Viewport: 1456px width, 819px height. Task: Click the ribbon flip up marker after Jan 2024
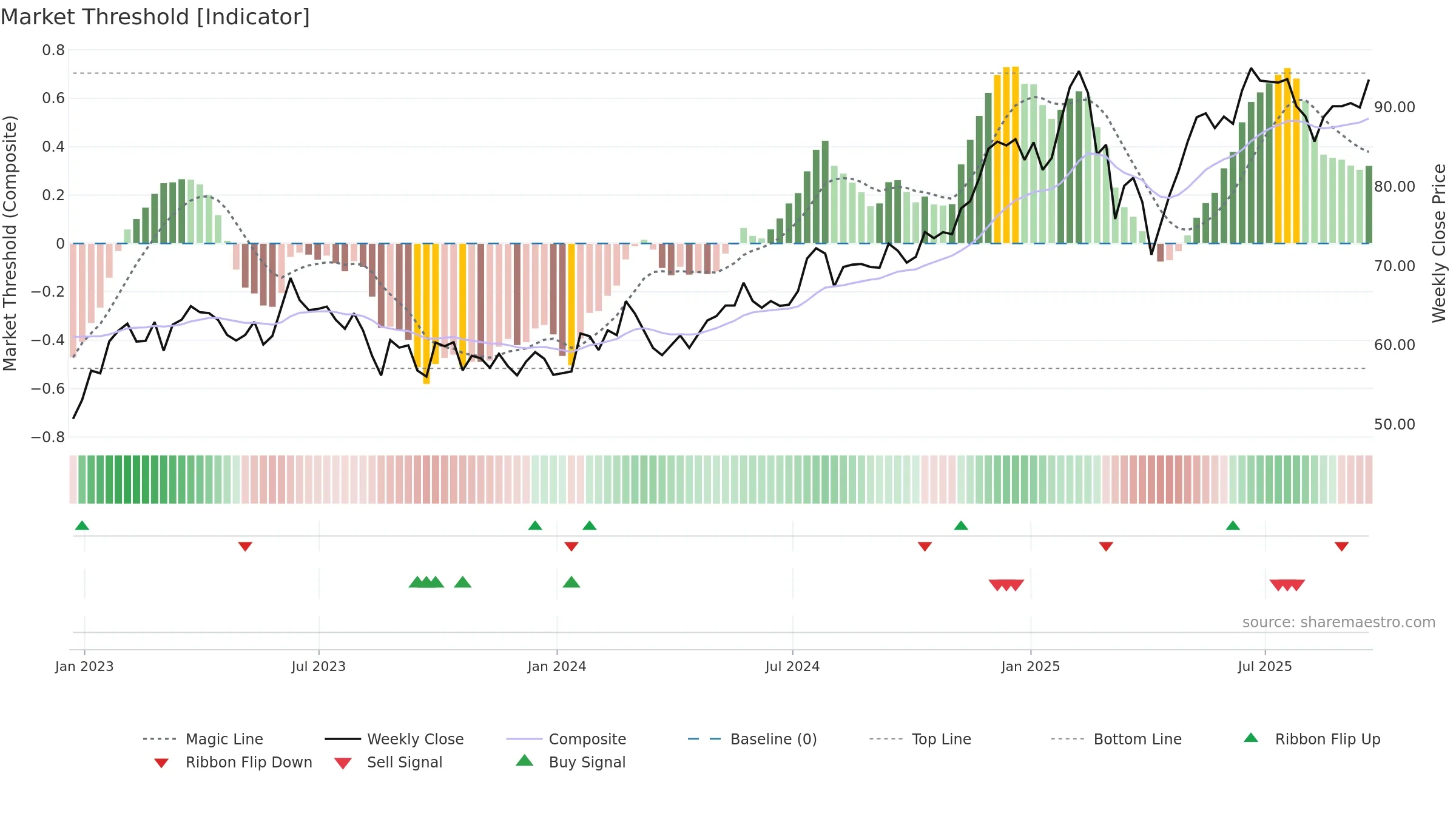pos(590,525)
